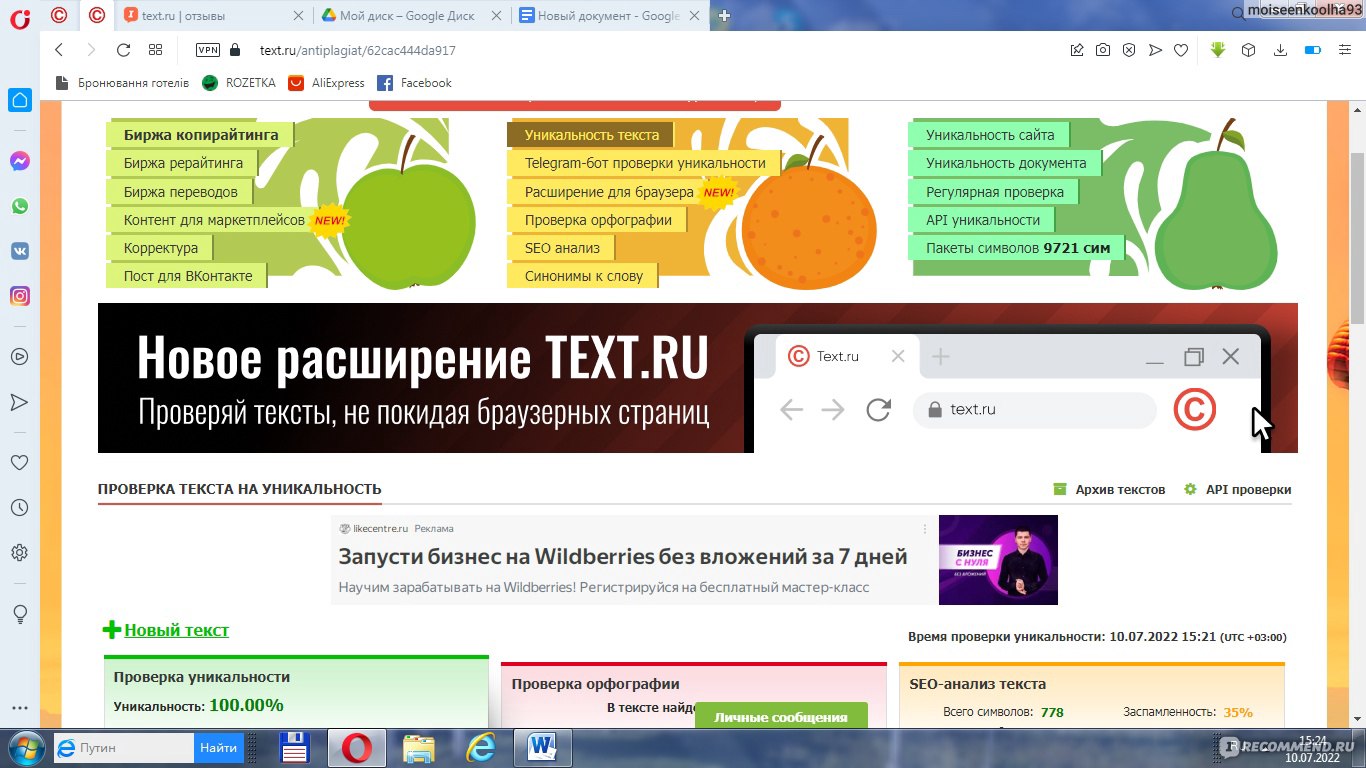Switch to Новый документ Google tab
The height and width of the screenshot is (768, 1366).
pos(610,16)
